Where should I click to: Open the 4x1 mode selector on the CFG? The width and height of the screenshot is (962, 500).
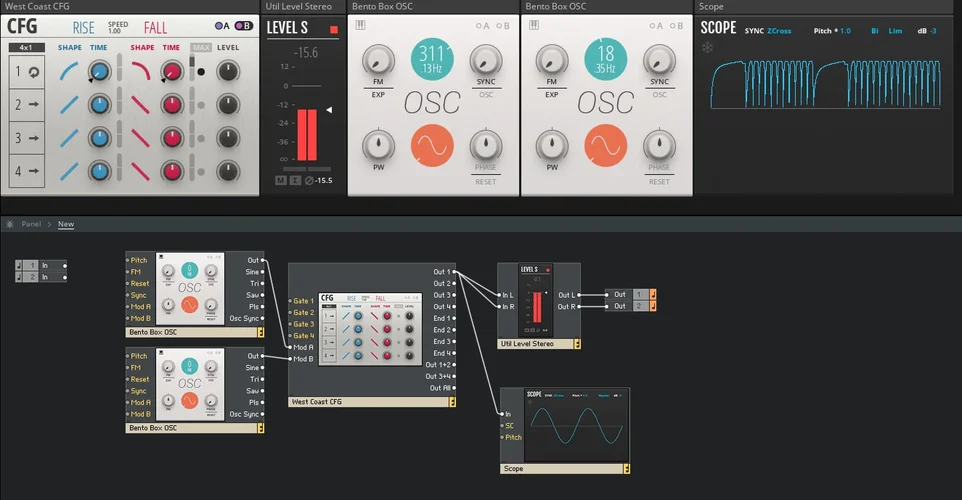[26, 47]
